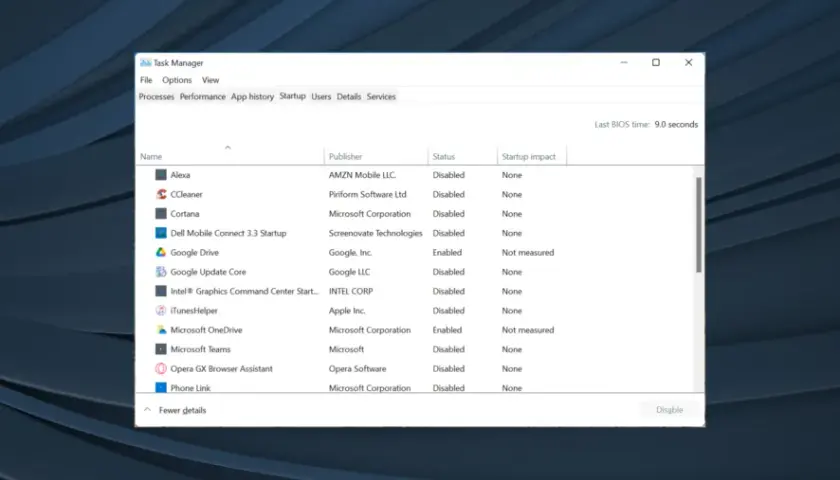Click the Google Update Core icon

pos(161,272)
